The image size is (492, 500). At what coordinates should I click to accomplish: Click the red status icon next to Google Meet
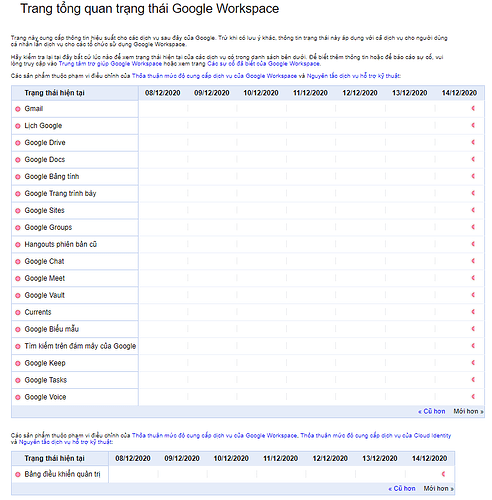pyautogui.click(x=18, y=279)
